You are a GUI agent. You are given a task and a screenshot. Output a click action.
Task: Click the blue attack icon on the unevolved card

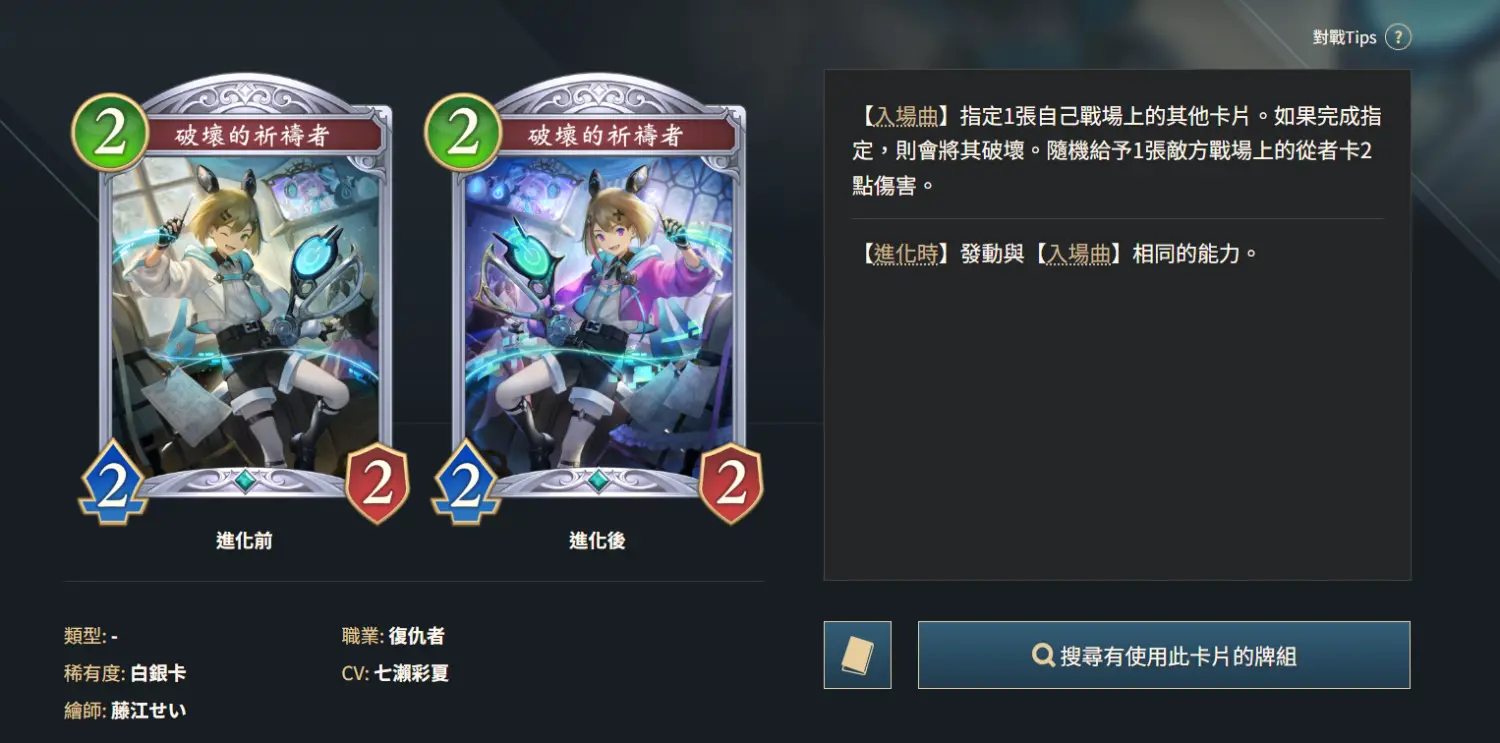point(113,482)
